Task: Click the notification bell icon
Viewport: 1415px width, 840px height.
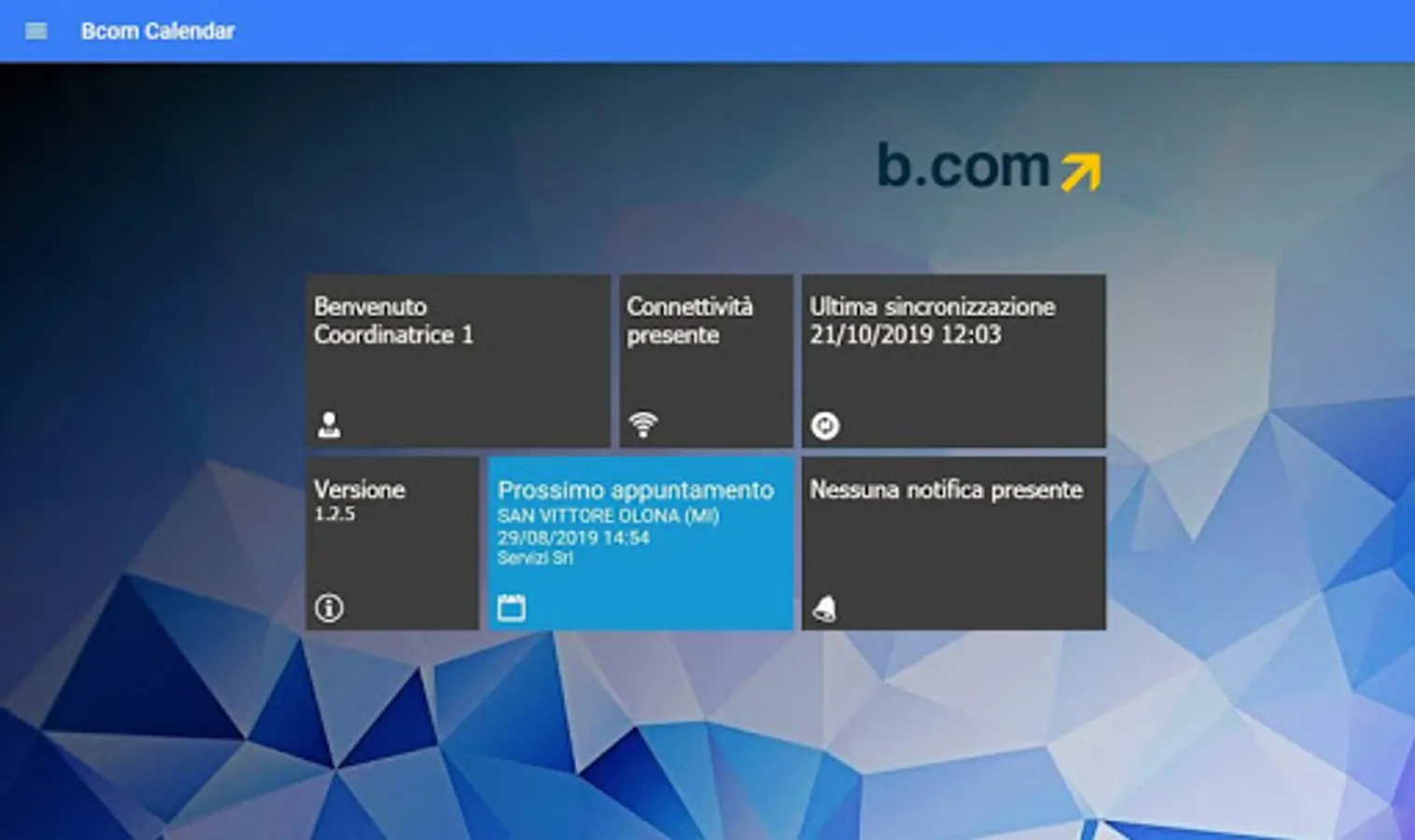Action: click(825, 609)
